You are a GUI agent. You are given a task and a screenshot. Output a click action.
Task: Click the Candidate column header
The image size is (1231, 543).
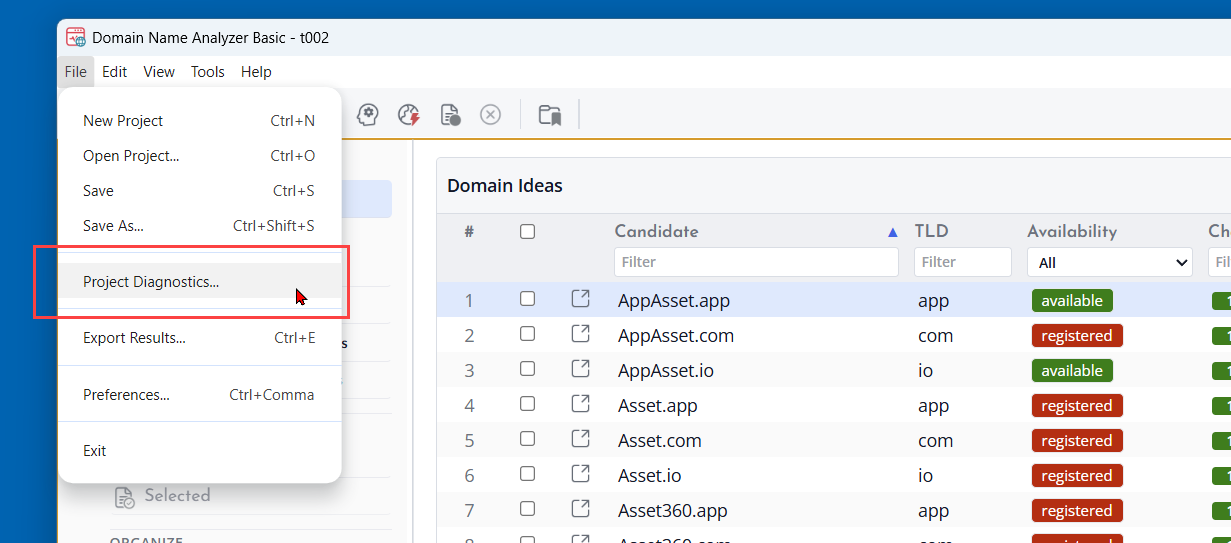coord(656,232)
